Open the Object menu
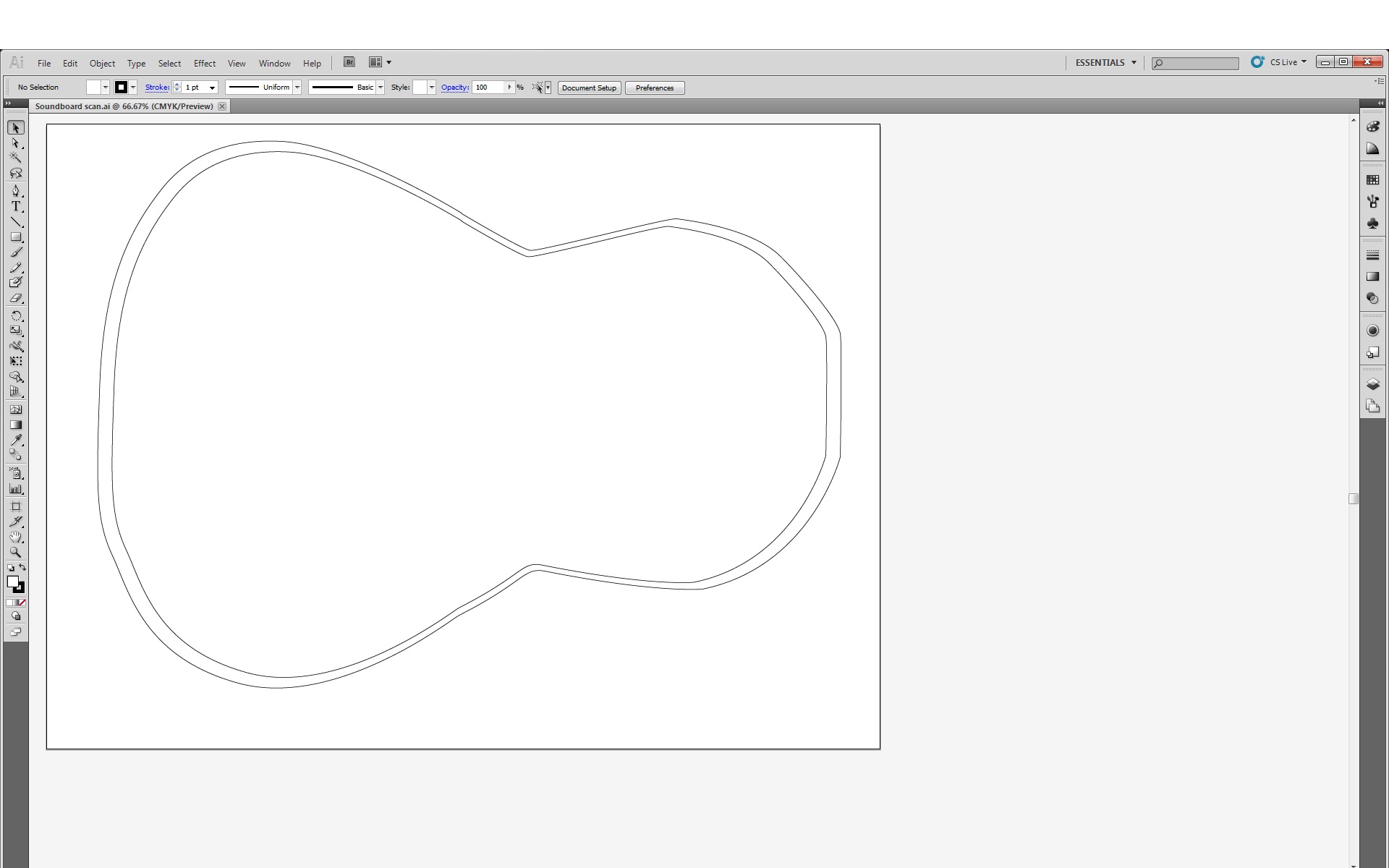Screen dimensions: 1389x868 pos(102,63)
